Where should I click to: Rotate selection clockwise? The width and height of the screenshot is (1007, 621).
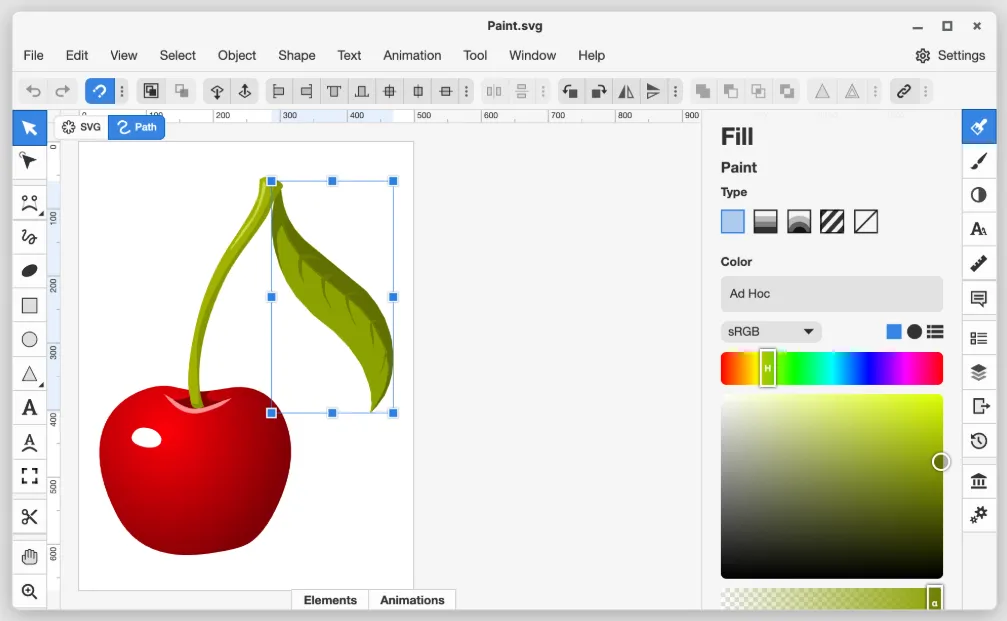(x=599, y=91)
